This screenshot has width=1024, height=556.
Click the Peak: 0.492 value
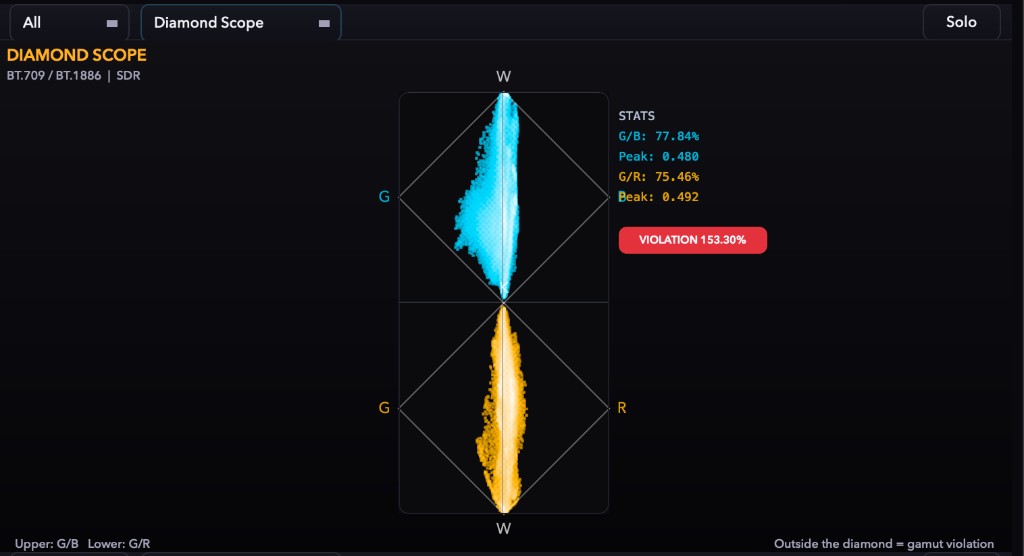[658, 197]
